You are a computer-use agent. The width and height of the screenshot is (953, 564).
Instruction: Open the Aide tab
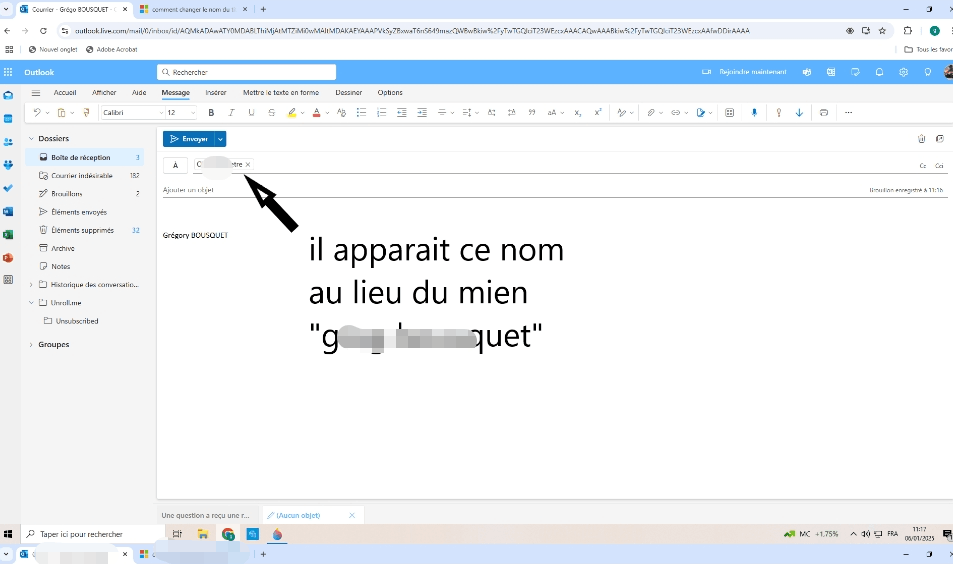[139, 92]
